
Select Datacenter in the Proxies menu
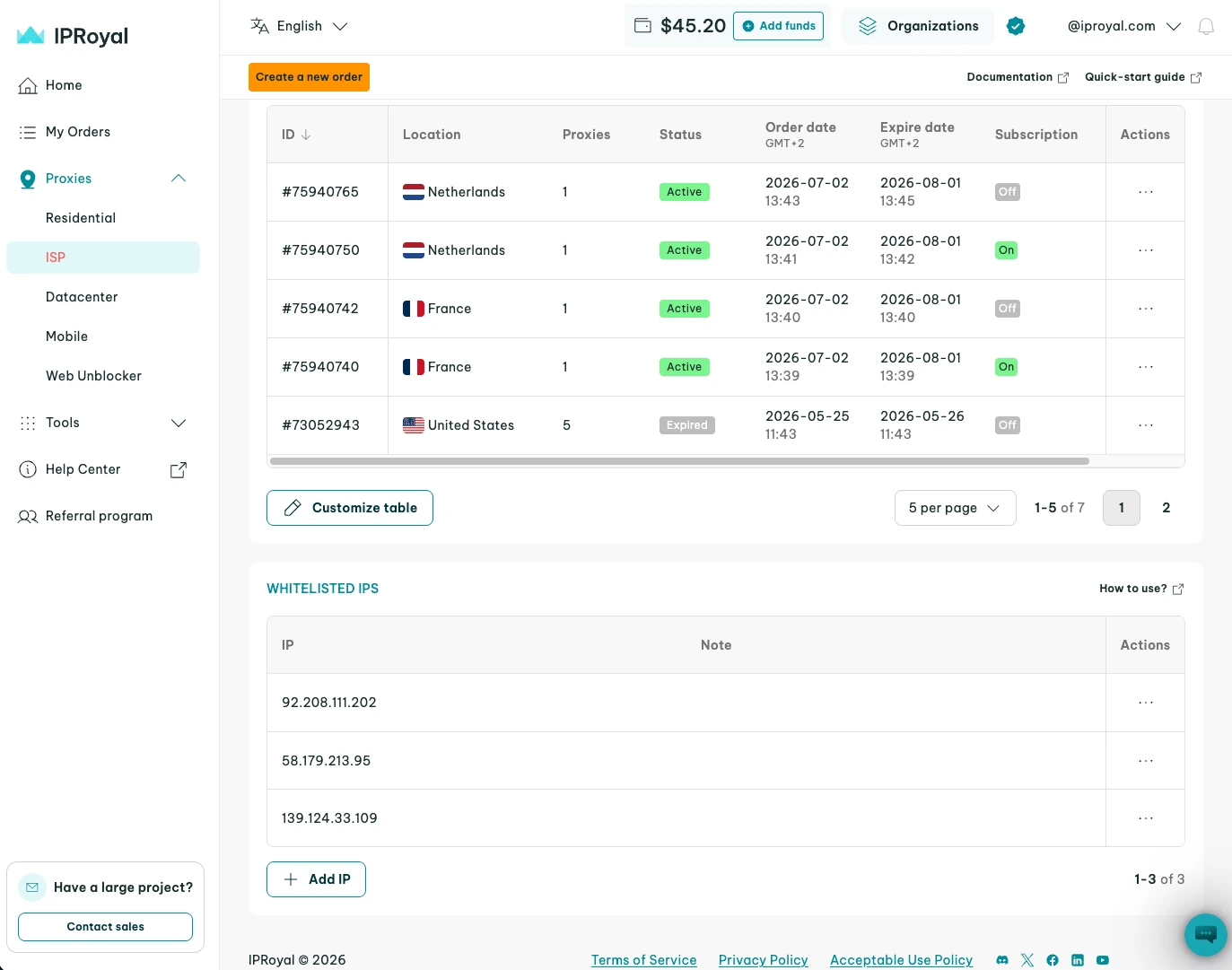coord(82,297)
